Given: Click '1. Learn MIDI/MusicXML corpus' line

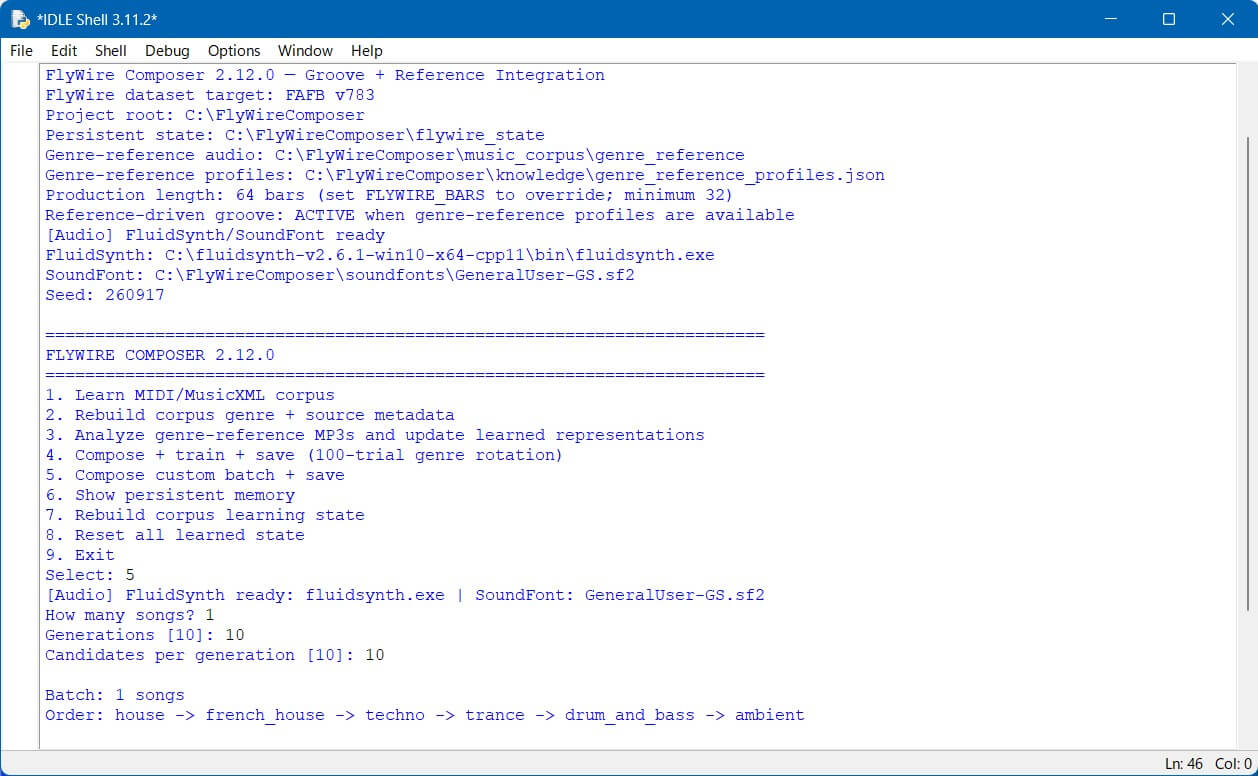Looking at the screenshot, I should tap(190, 395).
